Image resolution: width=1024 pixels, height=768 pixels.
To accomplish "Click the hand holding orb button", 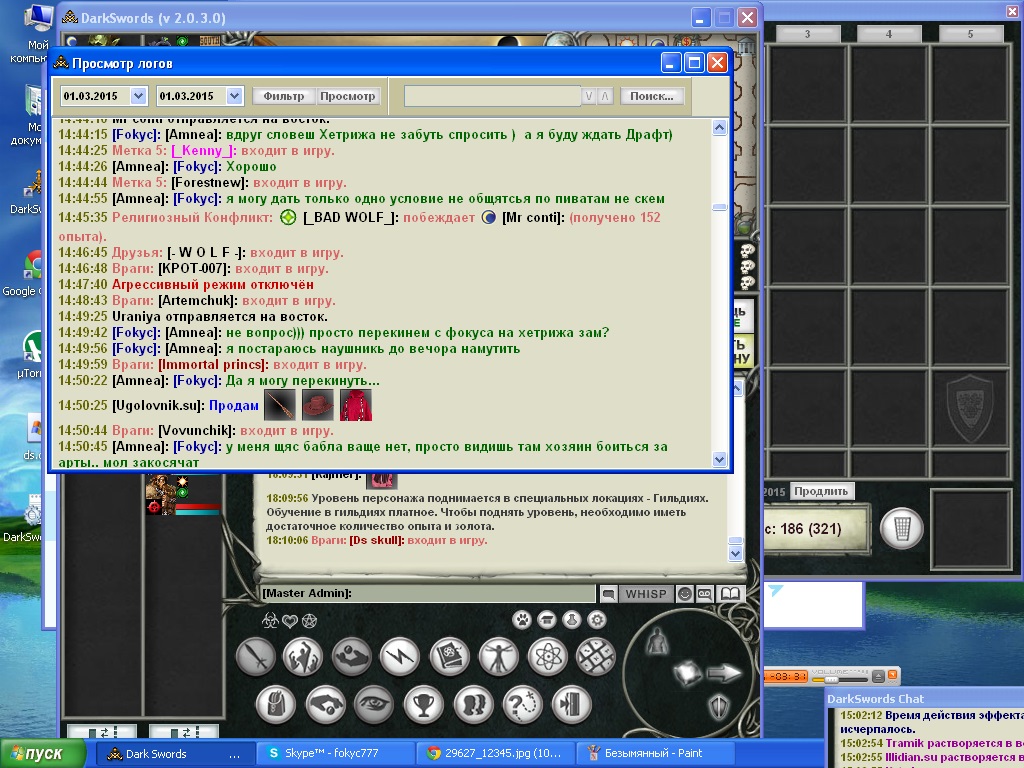I will pyautogui.click(x=351, y=656).
